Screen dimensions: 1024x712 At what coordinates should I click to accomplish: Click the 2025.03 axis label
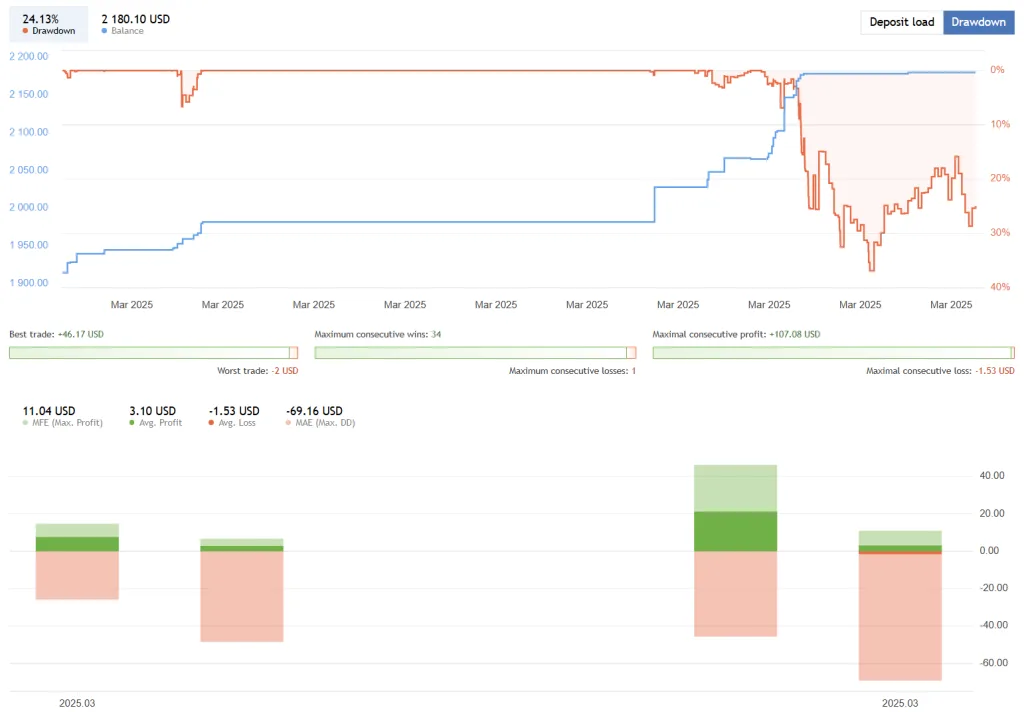[78, 703]
